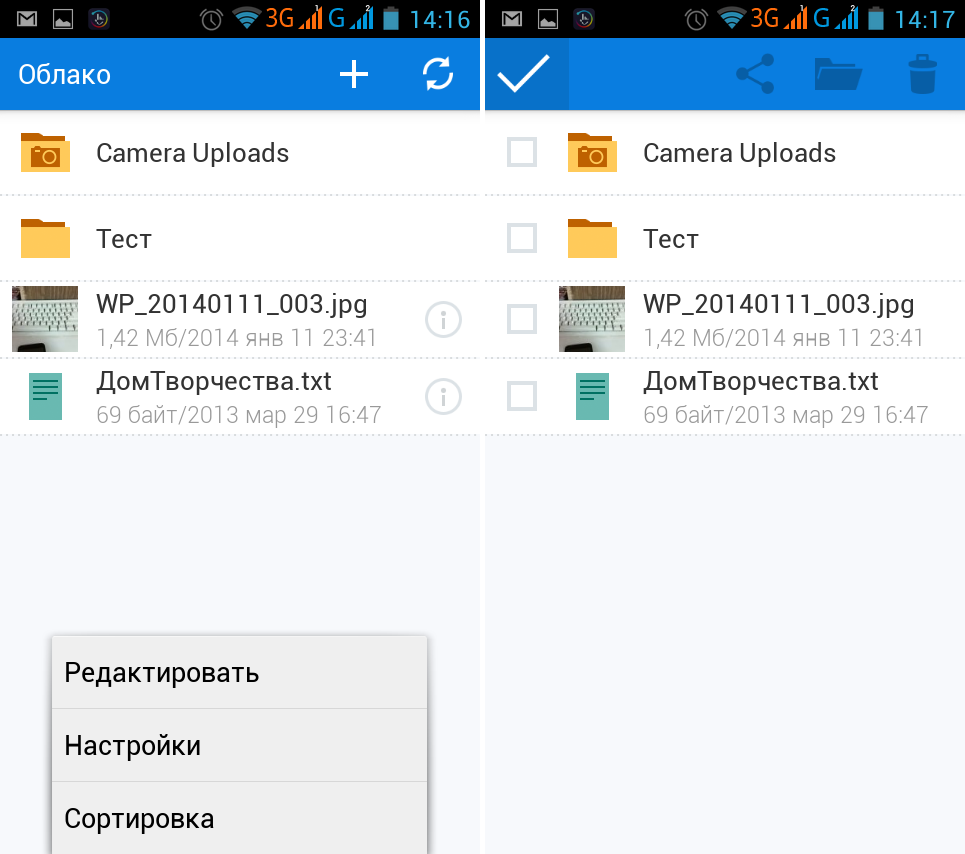The height and width of the screenshot is (854, 965).
Task: Tap the refresh sync icon
Action: [438, 74]
